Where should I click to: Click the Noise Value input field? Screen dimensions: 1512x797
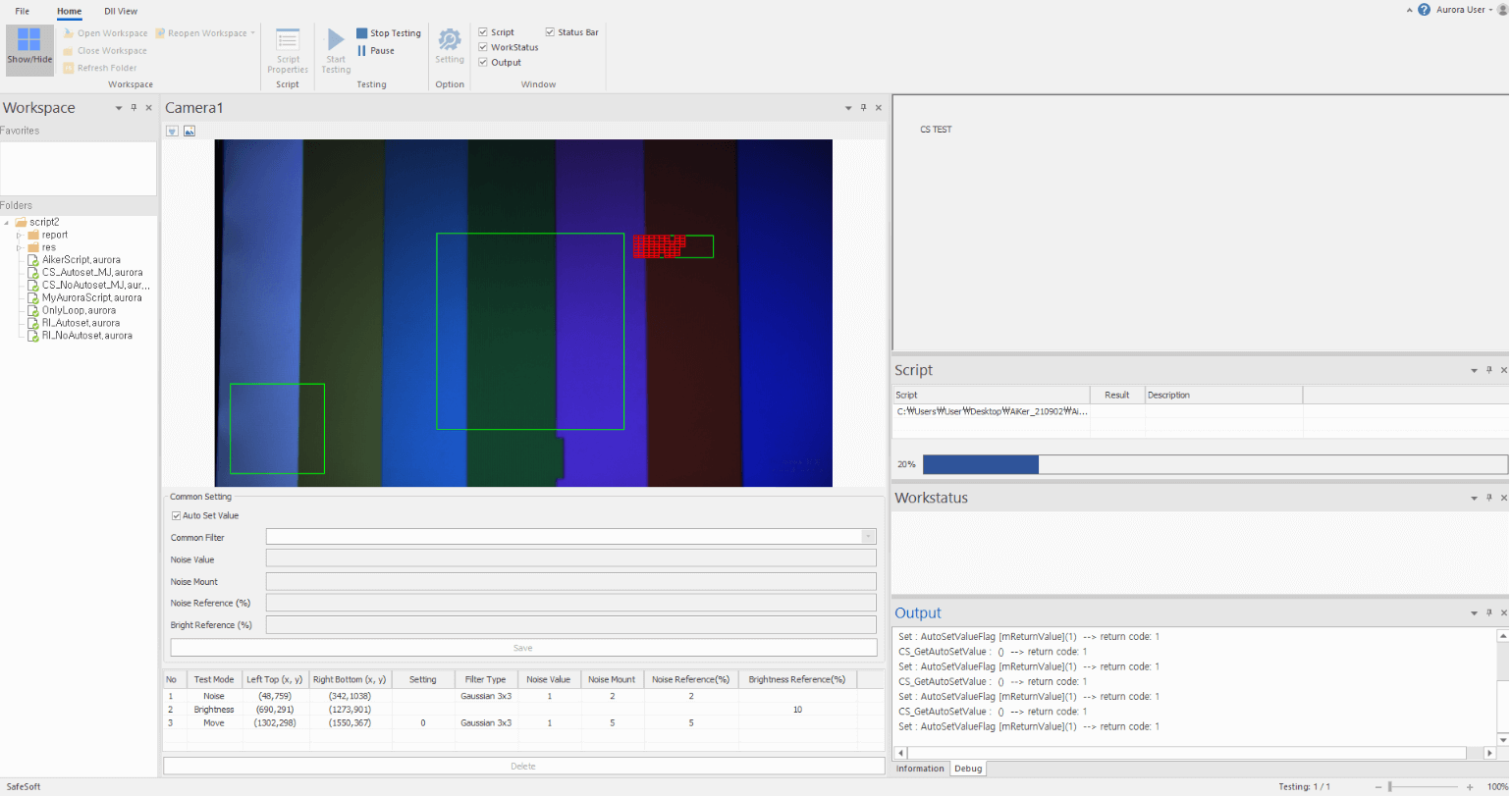[571, 558]
